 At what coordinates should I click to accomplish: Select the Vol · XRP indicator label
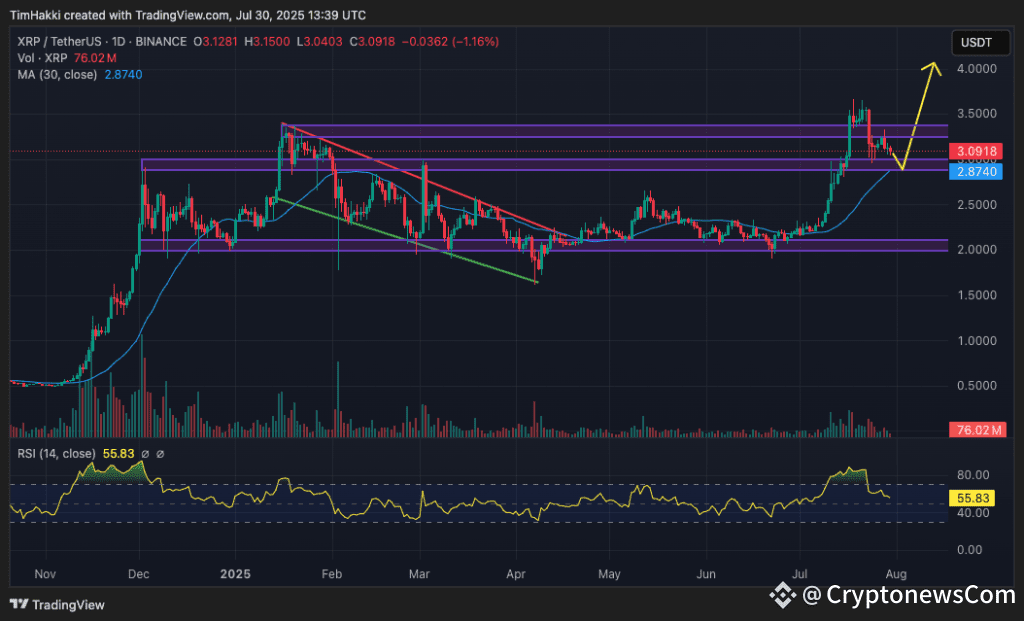pos(42,58)
